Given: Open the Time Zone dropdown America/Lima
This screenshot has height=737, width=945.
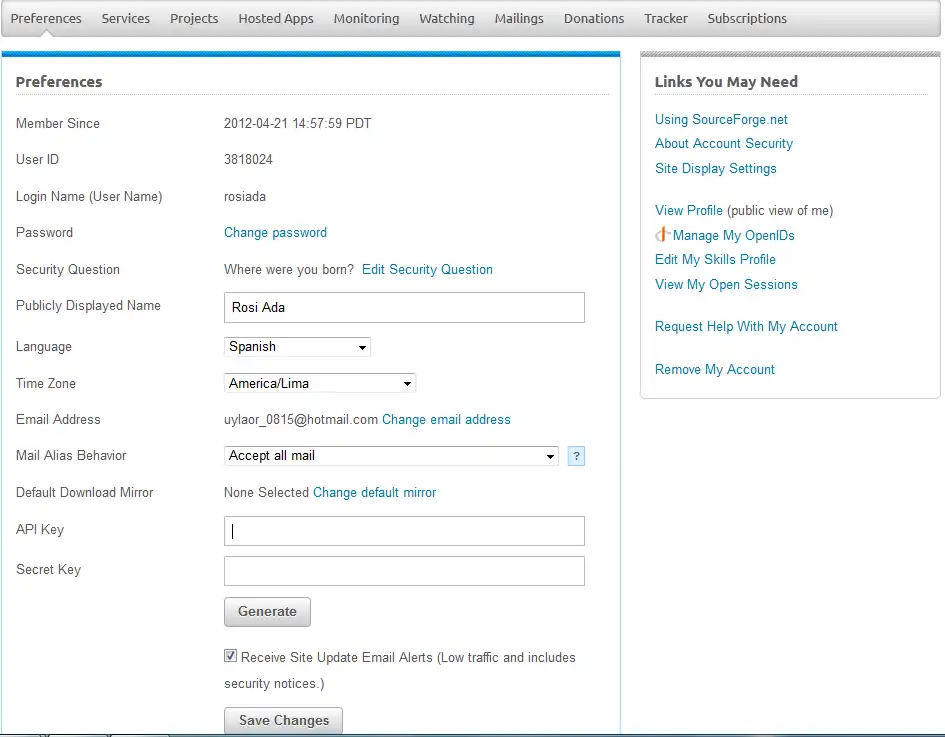Looking at the screenshot, I should 319,383.
